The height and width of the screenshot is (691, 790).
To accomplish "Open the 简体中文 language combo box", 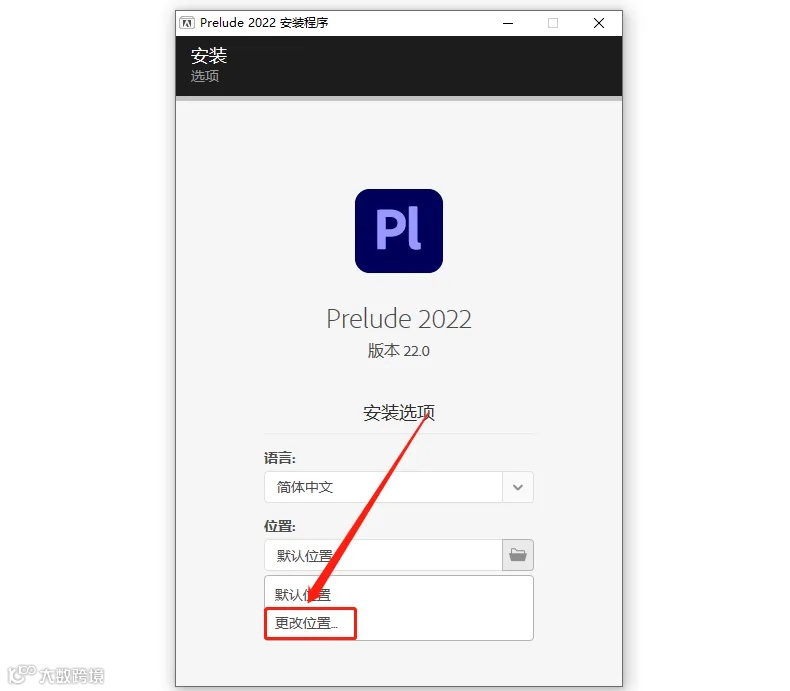I will (399, 487).
